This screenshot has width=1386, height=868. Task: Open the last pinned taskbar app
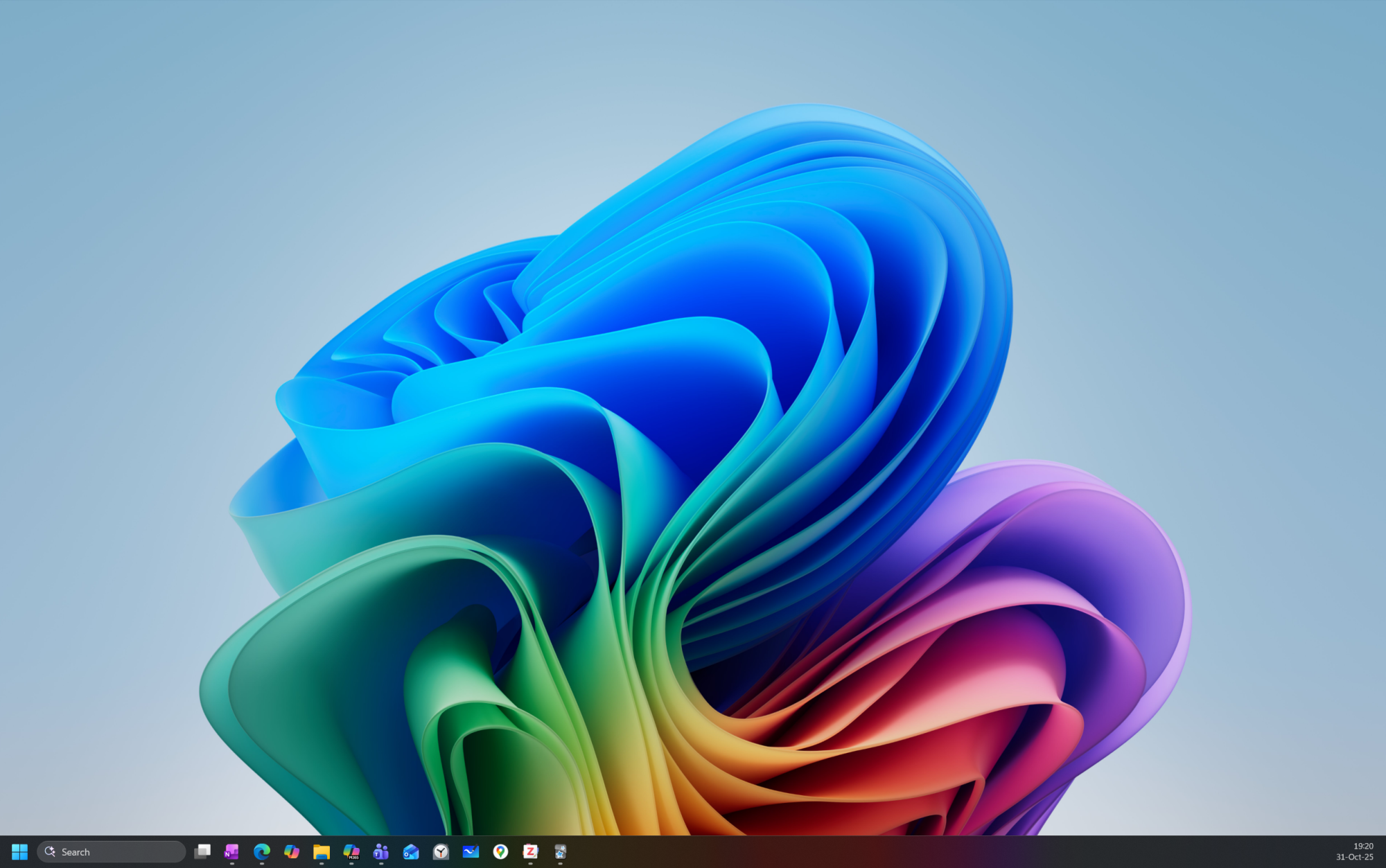(560, 851)
